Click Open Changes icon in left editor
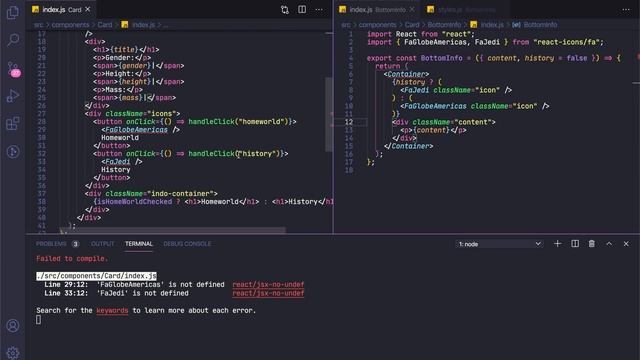Image resolution: width=640 pixels, height=360 pixels. (285, 10)
